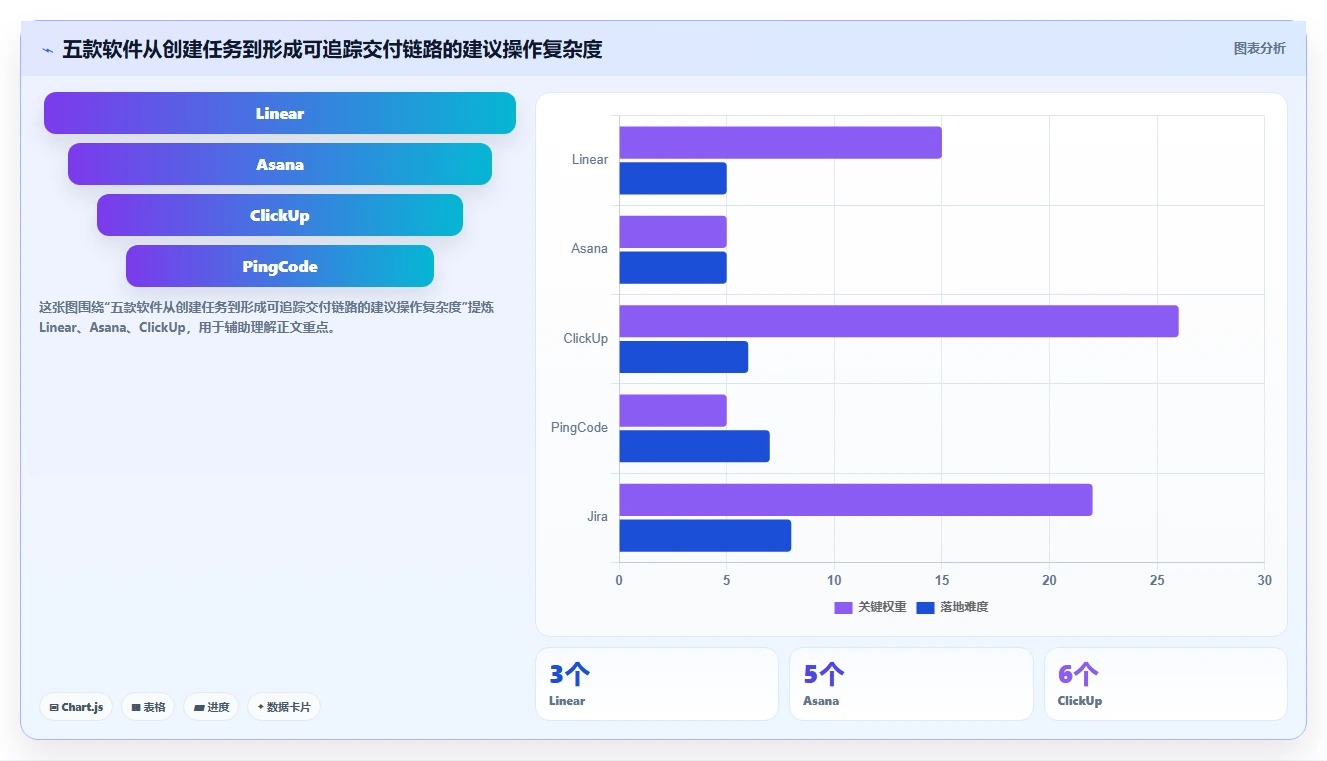Viewport: 1327px width, 761px height.
Task: Select the PingCode funnel stage bar
Action: pyautogui.click(x=280, y=266)
